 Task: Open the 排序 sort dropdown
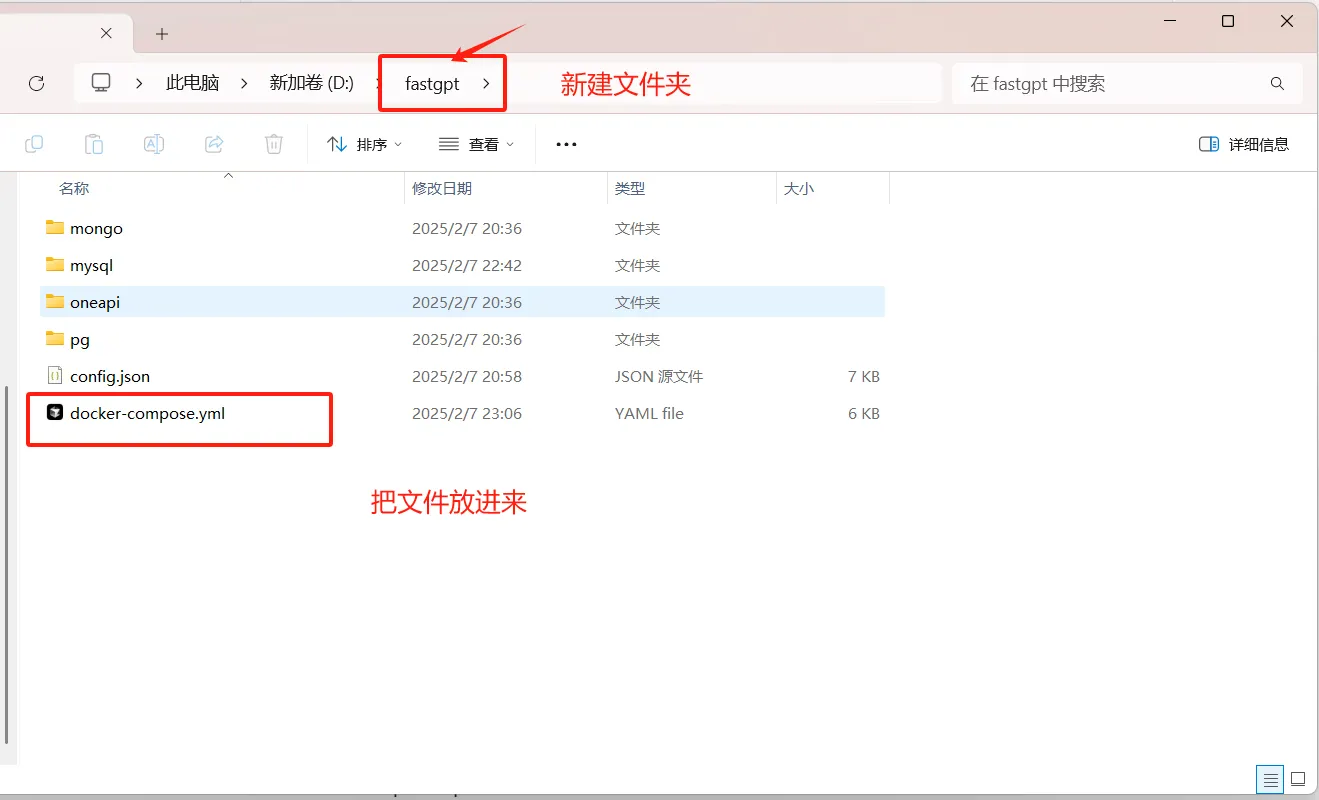click(x=364, y=144)
